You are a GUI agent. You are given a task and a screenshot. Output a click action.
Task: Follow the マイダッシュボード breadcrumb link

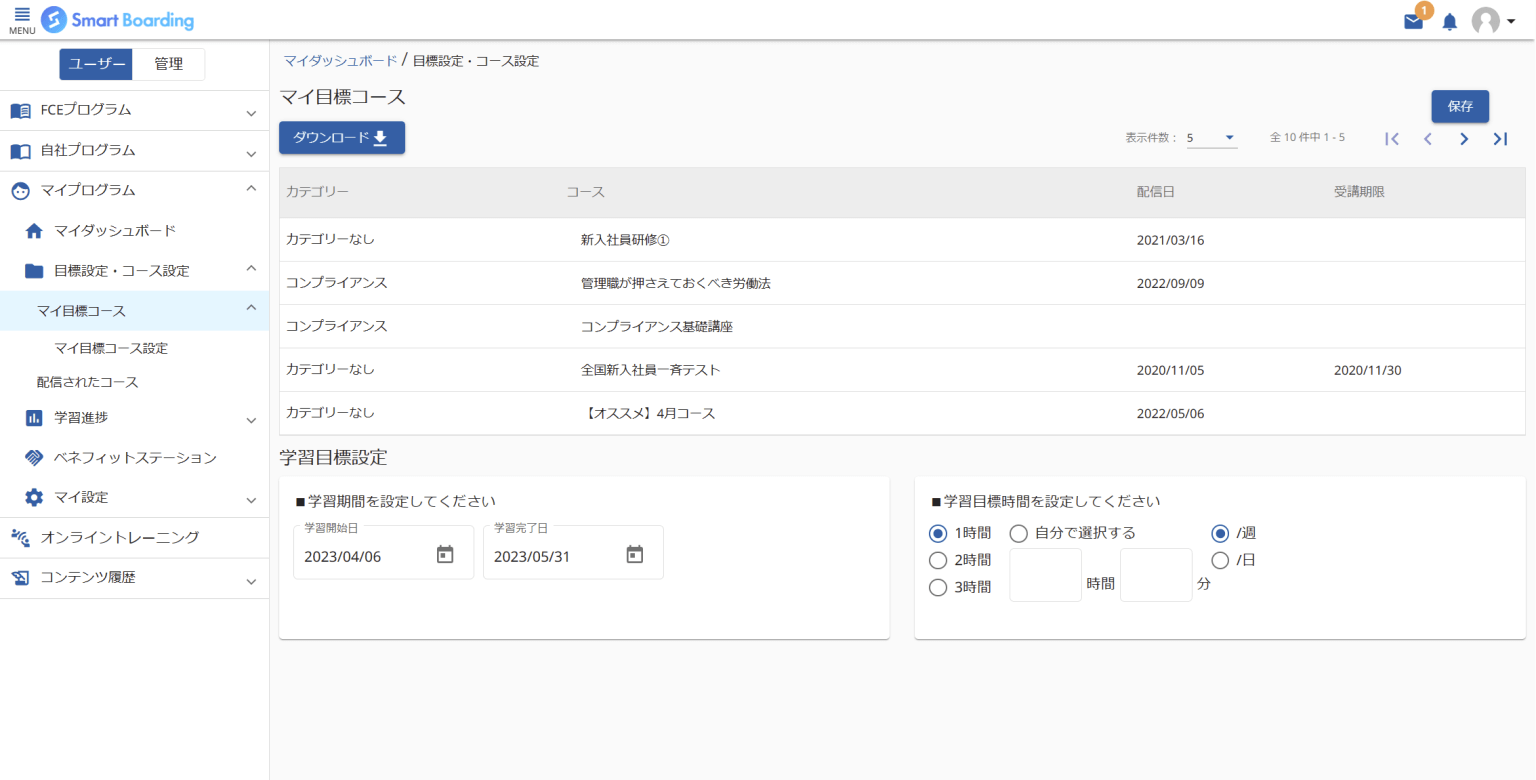click(x=340, y=61)
